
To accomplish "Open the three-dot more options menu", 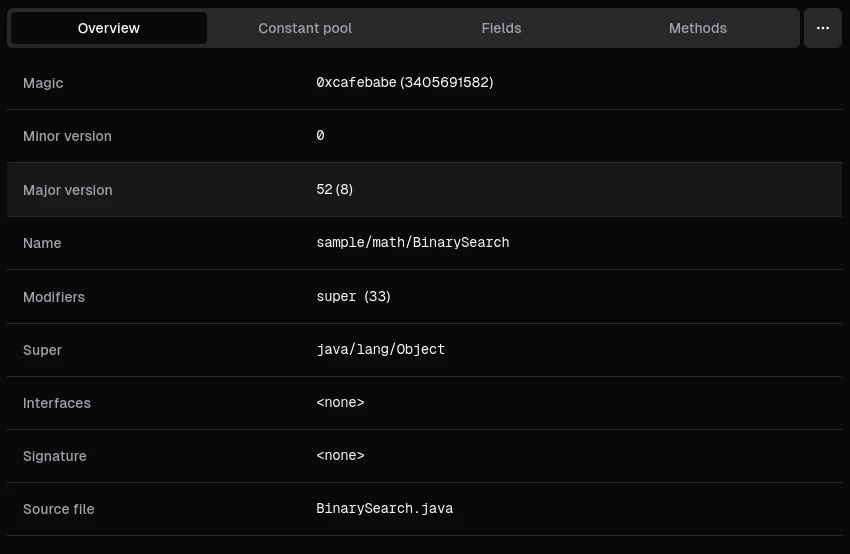I will click(x=823, y=28).
